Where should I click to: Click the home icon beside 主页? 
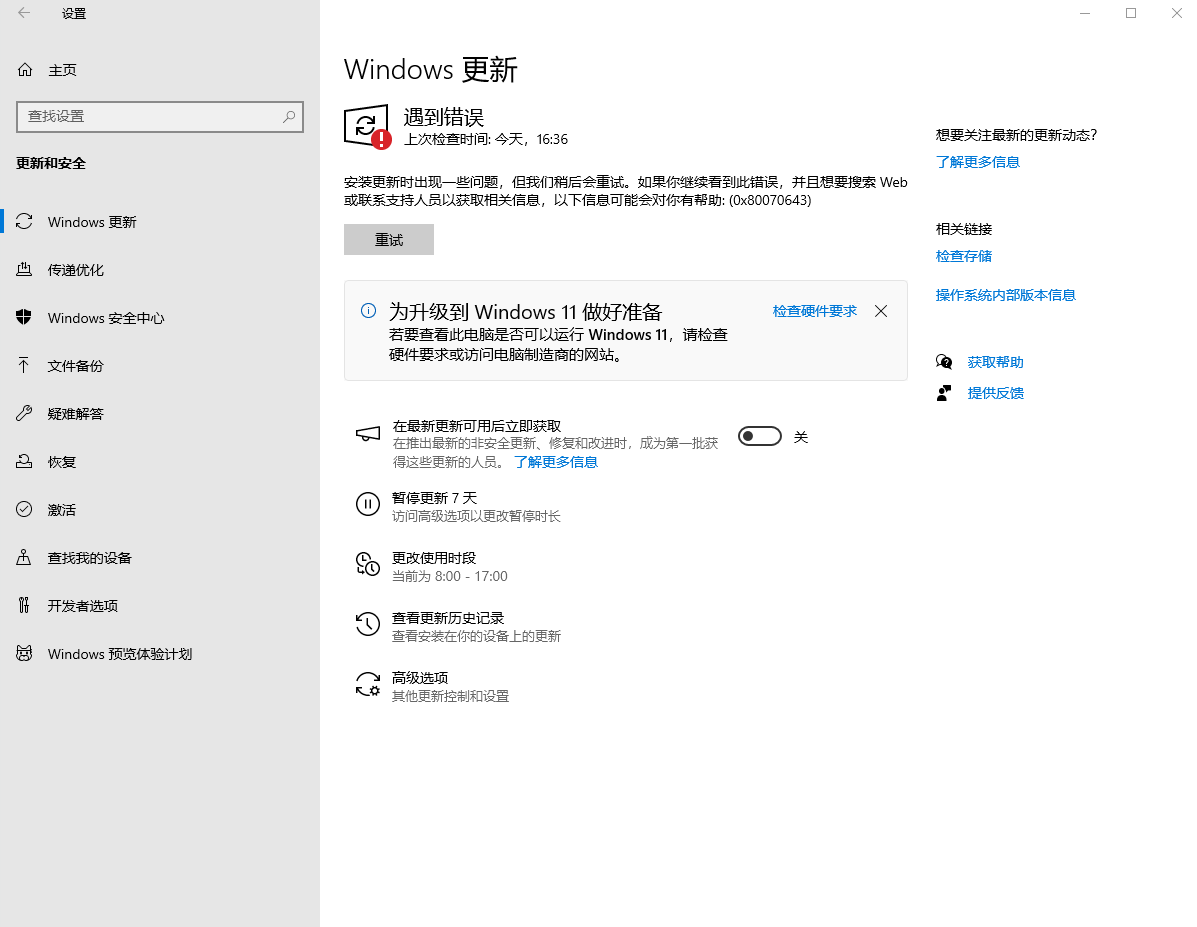coord(24,69)
